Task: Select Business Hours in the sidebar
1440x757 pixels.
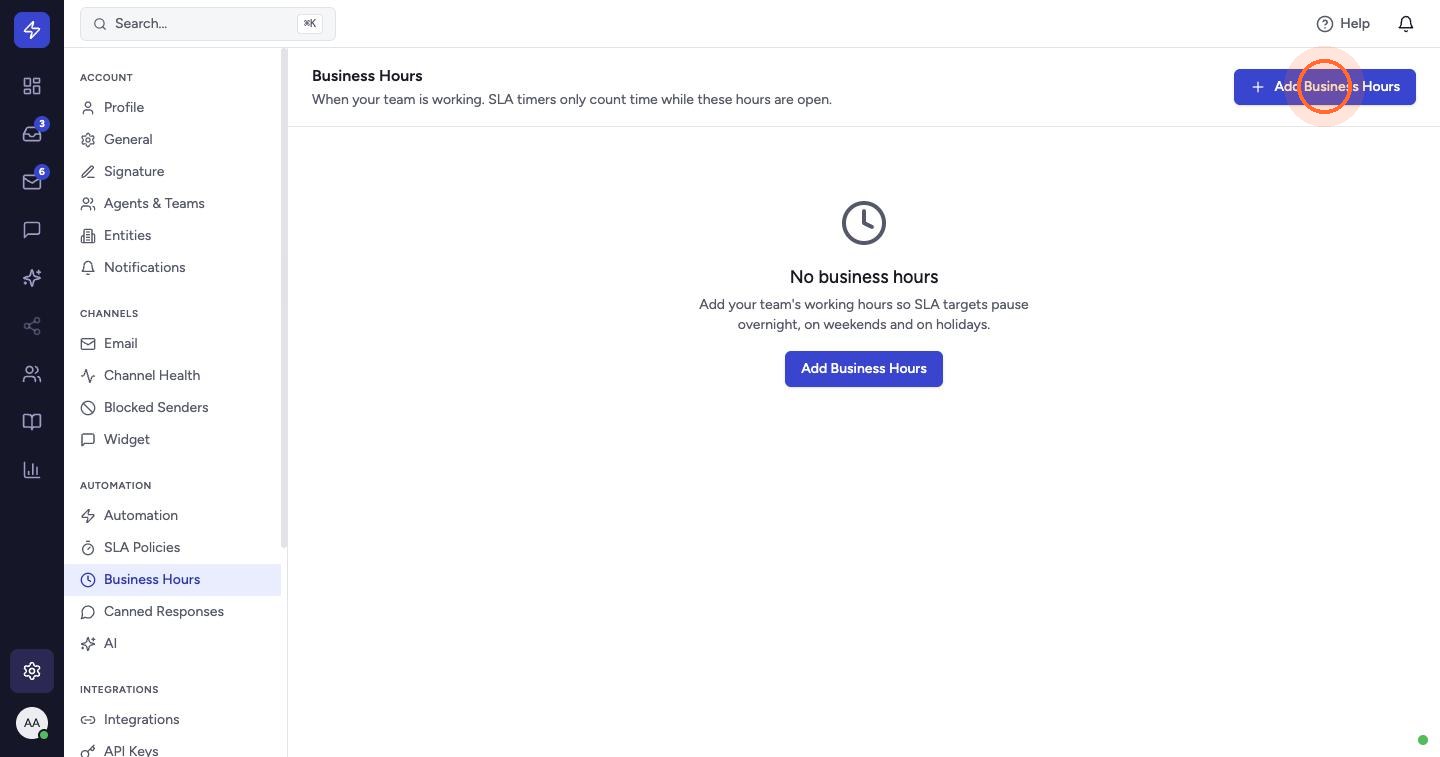Action: [172, 580]
